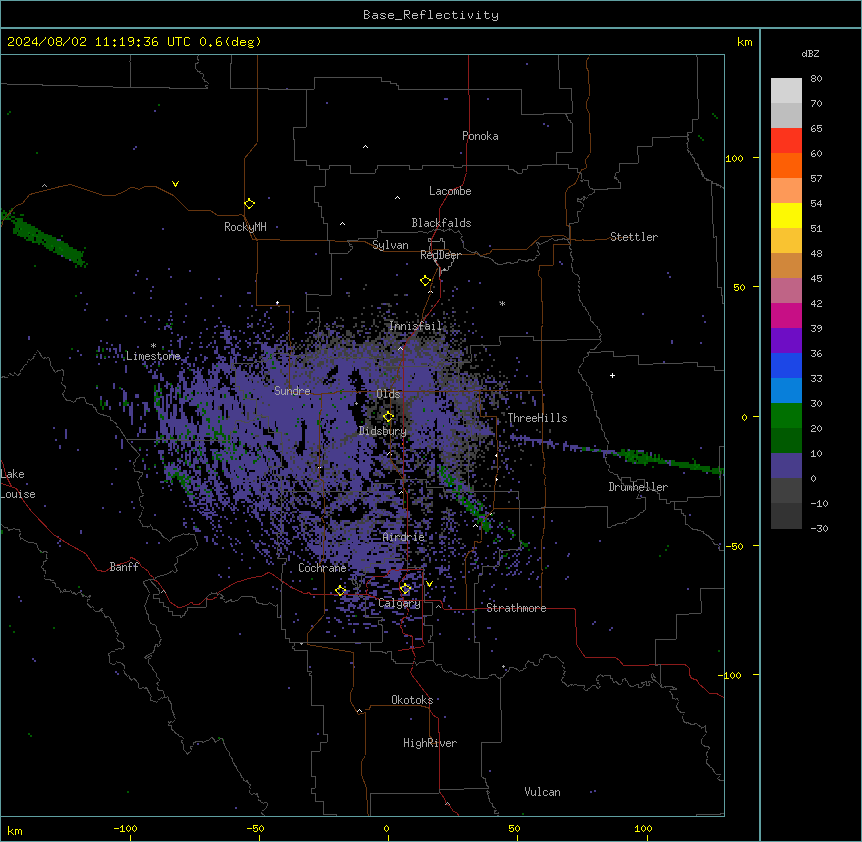Select the dusty pink 42–45 dBZ swatch
862x842 pixels.
tap(786, 291)
